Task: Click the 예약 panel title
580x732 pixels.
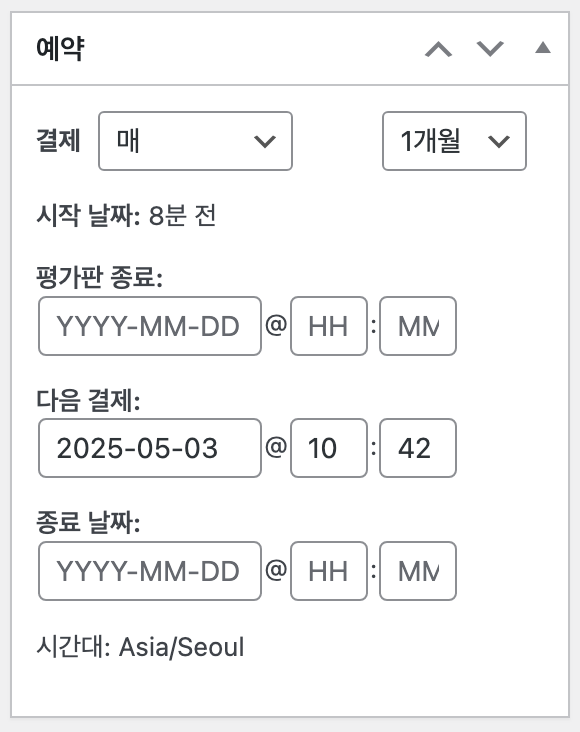Action: 60,48
